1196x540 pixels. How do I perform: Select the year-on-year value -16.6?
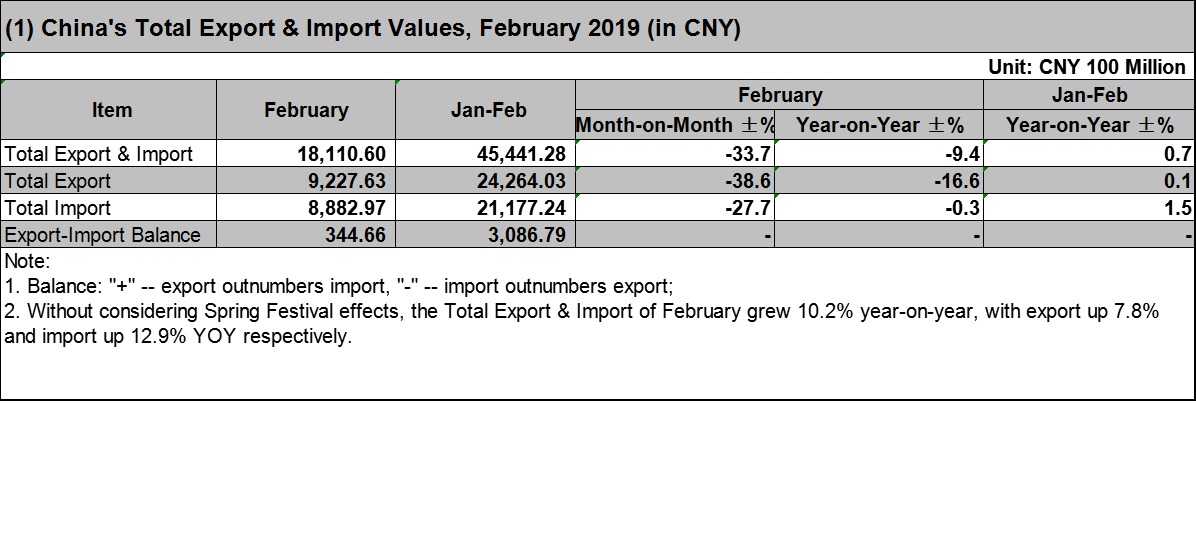[879, 181]
